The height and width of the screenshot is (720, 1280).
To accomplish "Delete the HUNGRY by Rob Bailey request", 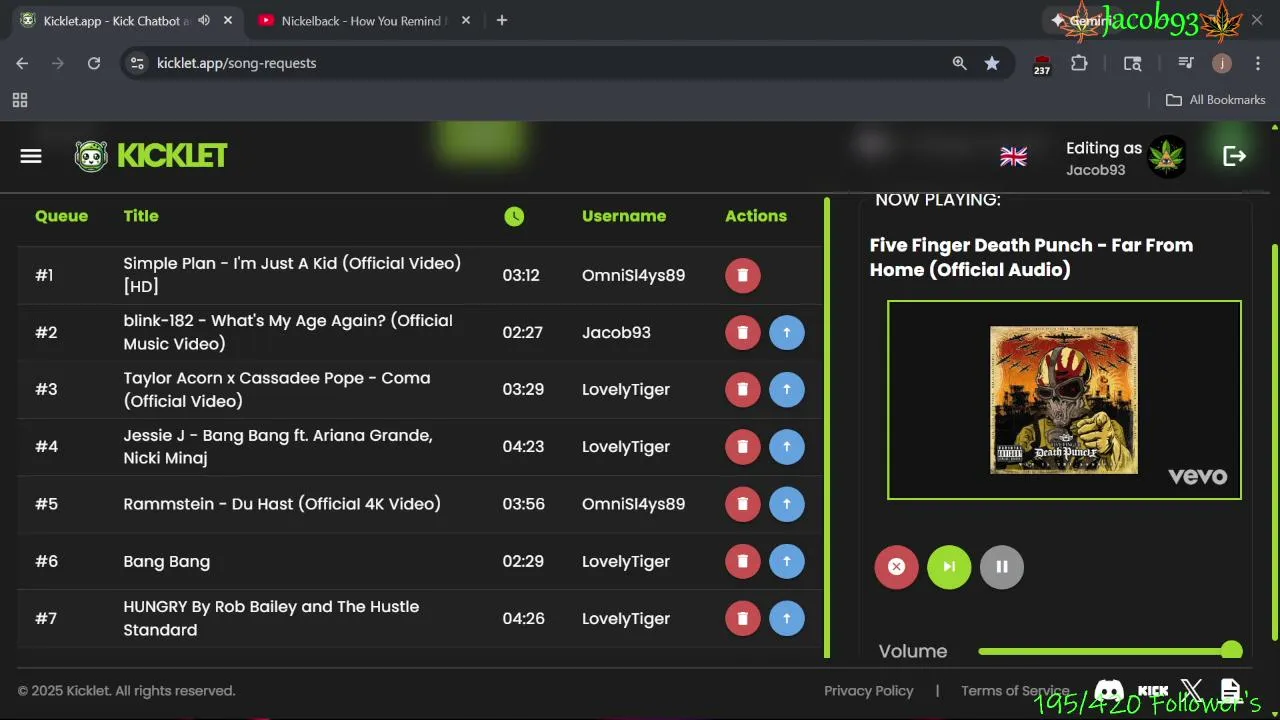I will 742,618.
